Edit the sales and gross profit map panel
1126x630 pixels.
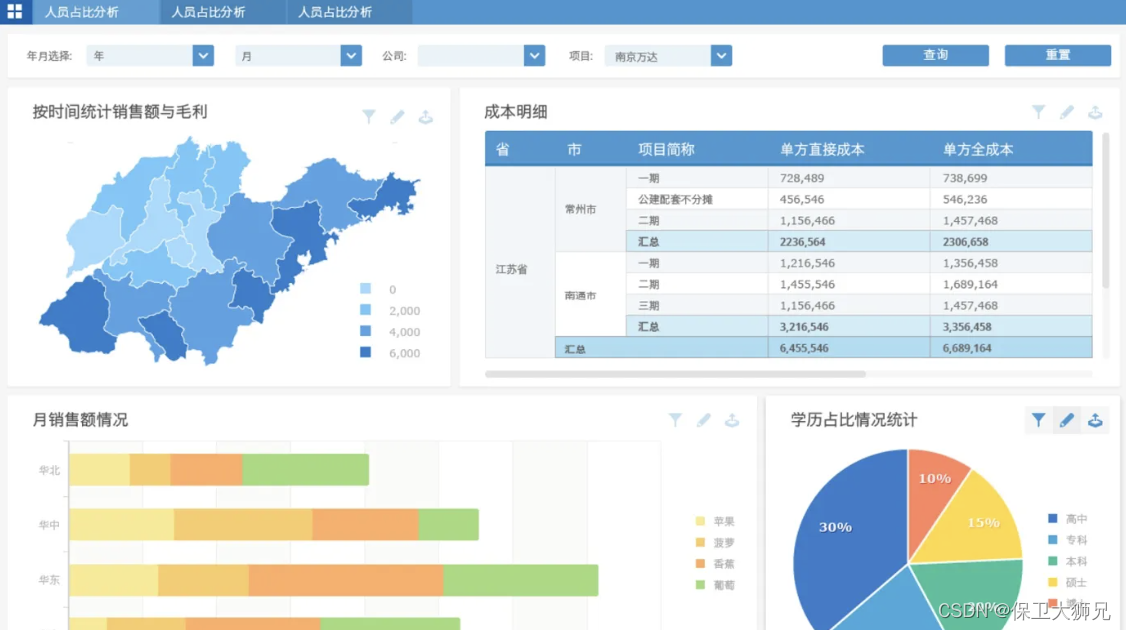(397, 116)
